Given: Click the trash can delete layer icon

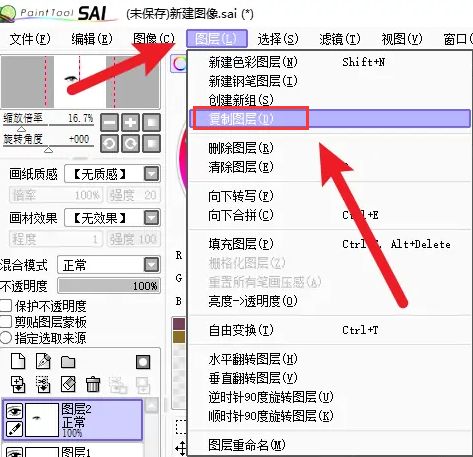Looking at the screenshot, I should 93,384.
